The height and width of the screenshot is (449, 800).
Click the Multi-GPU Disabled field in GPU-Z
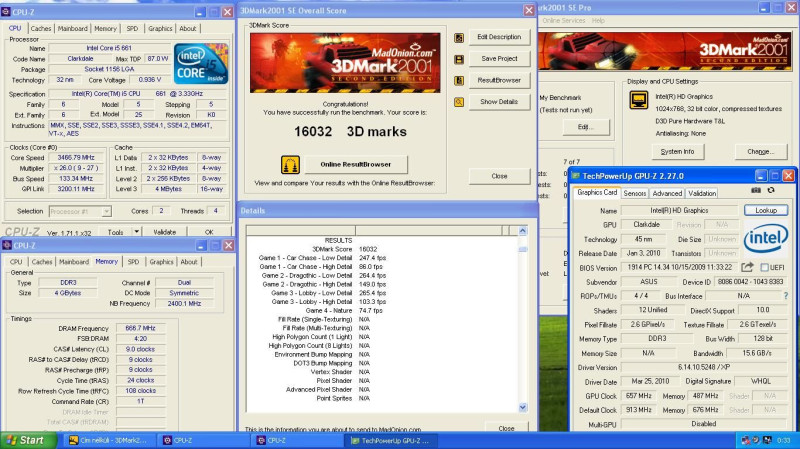tap(704, 424)
